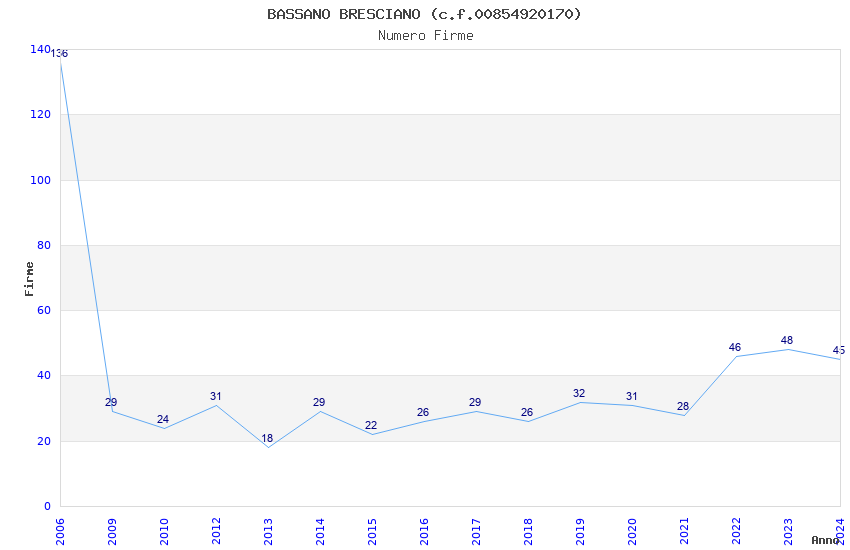Viewport: 850px width, 550px height.
Task: Click the 100 value on Firme axis
Action: pyautogui.click(x=41, y=180)
